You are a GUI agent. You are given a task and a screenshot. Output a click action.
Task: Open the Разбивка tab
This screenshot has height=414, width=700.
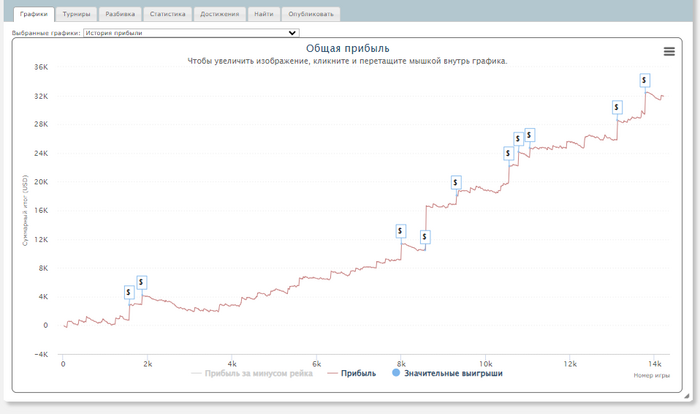(x=120, y=14)
